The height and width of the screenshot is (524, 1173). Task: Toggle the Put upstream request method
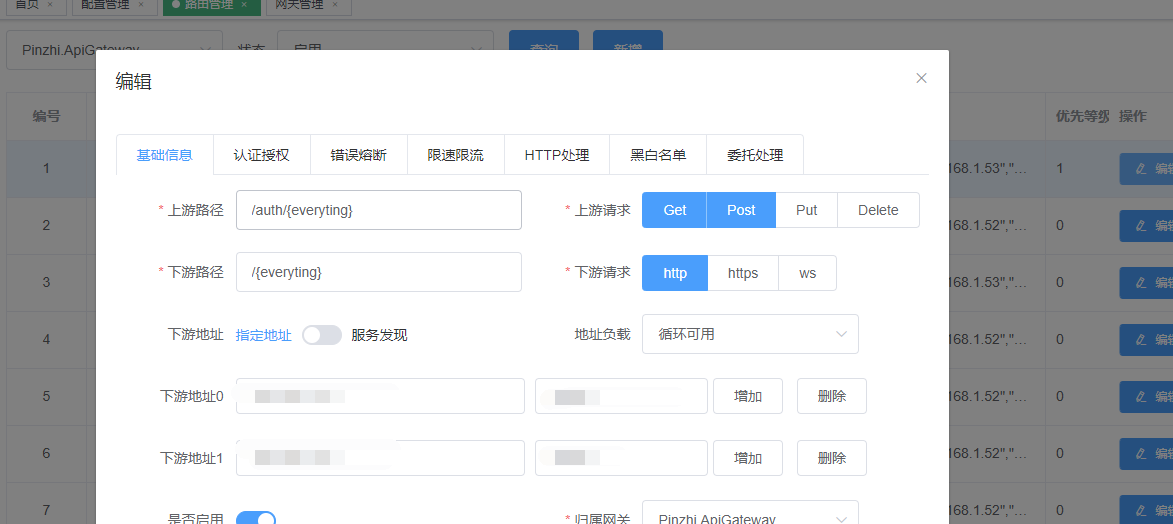(806, 210)
